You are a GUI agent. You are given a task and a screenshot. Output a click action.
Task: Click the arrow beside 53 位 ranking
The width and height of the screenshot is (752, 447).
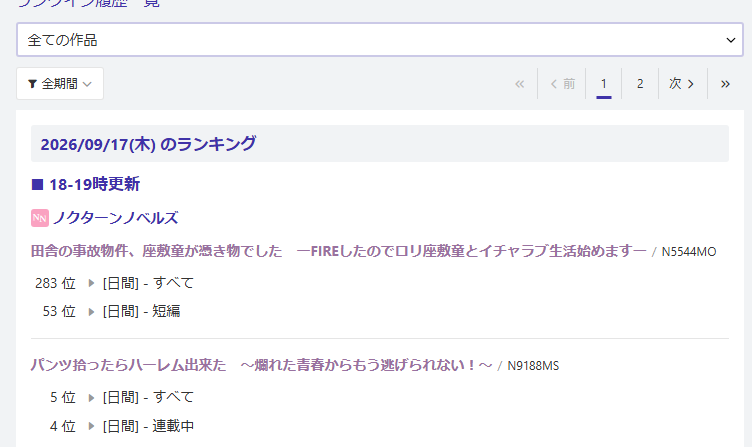(91, 312)
